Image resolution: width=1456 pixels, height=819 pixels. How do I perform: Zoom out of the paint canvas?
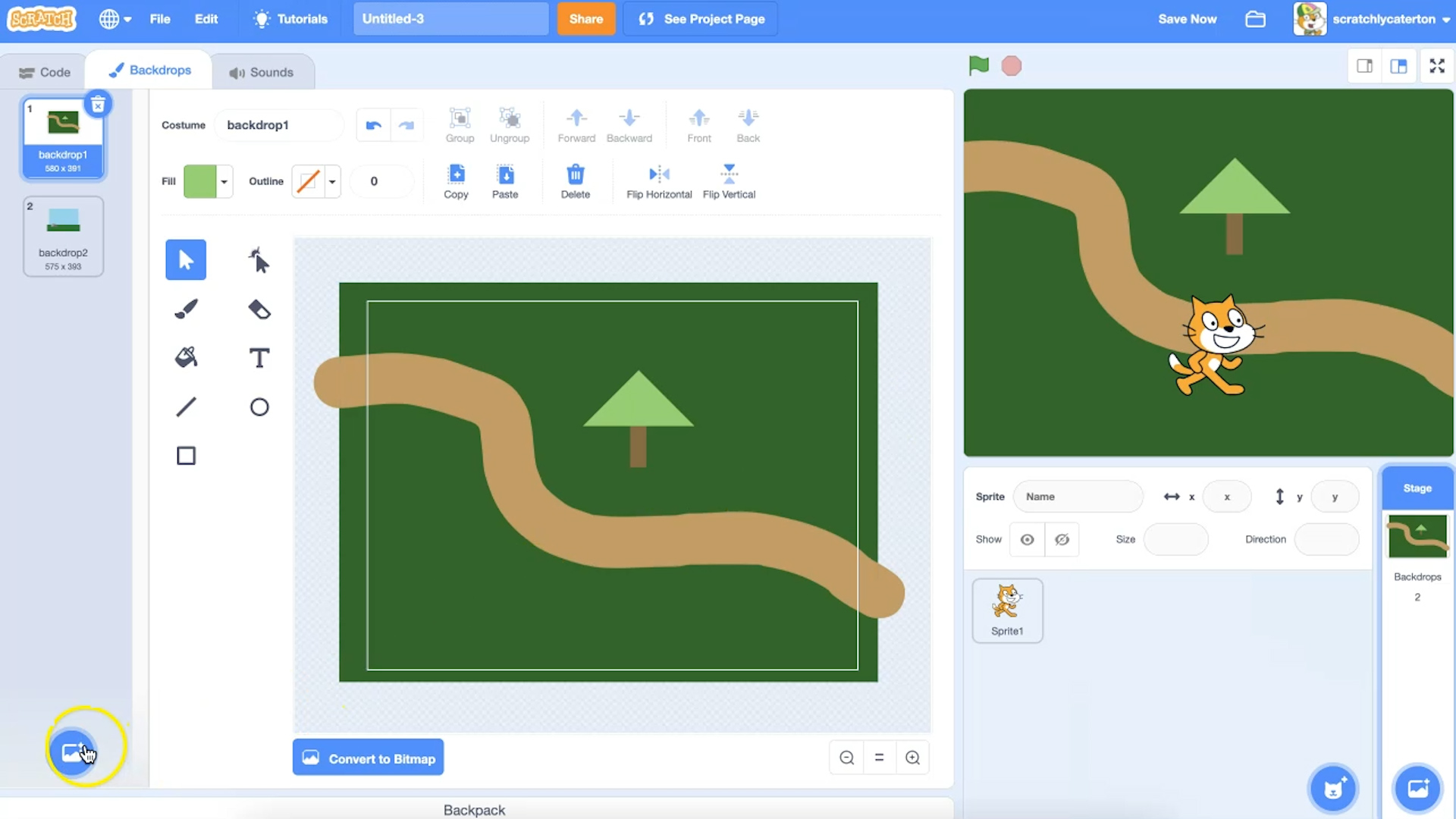point(846,758)
